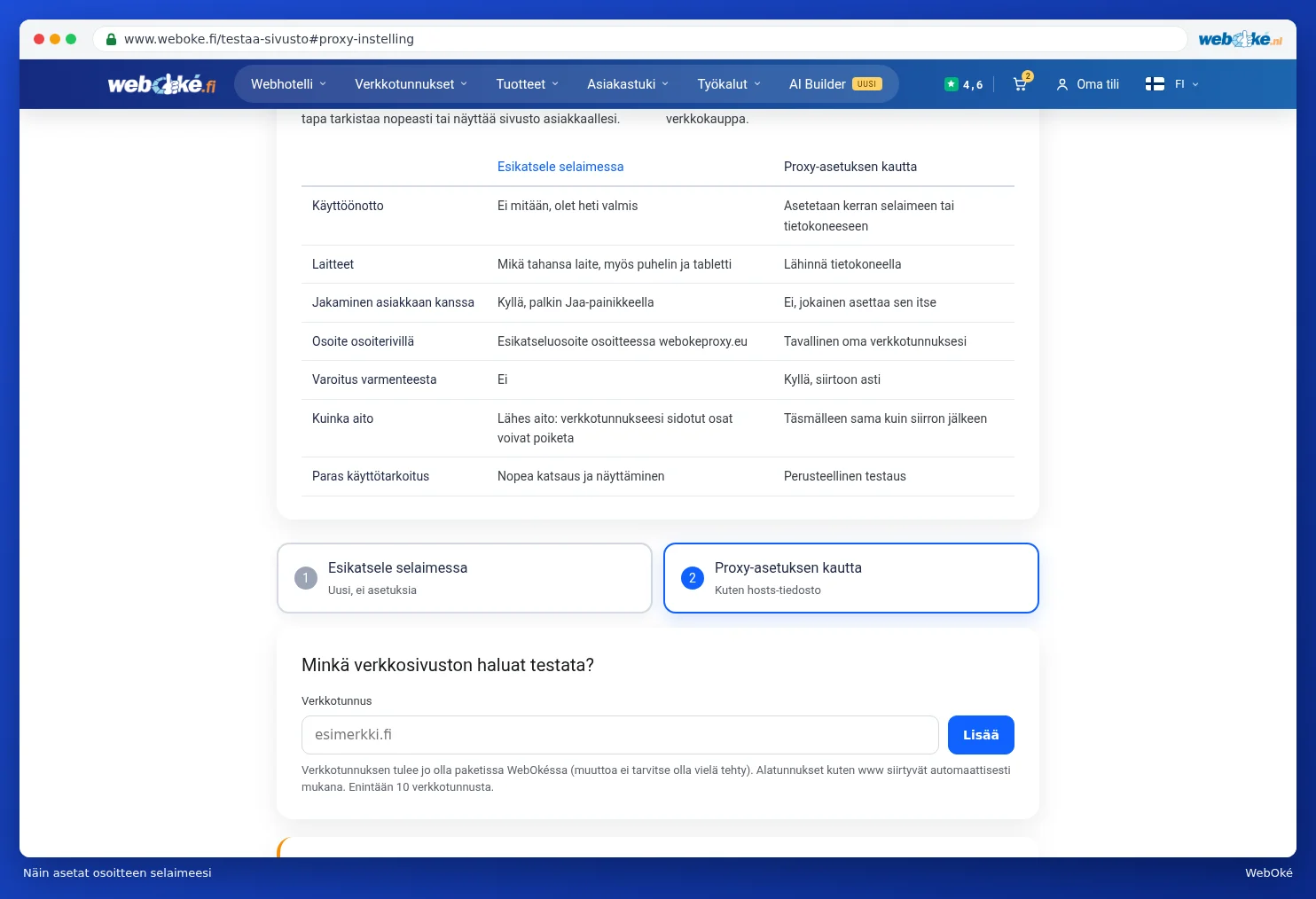Screen dimensions: 1316x899
Task: Click 'Lähinnä tietokoneella' table cell
Action: click(842, 264)
